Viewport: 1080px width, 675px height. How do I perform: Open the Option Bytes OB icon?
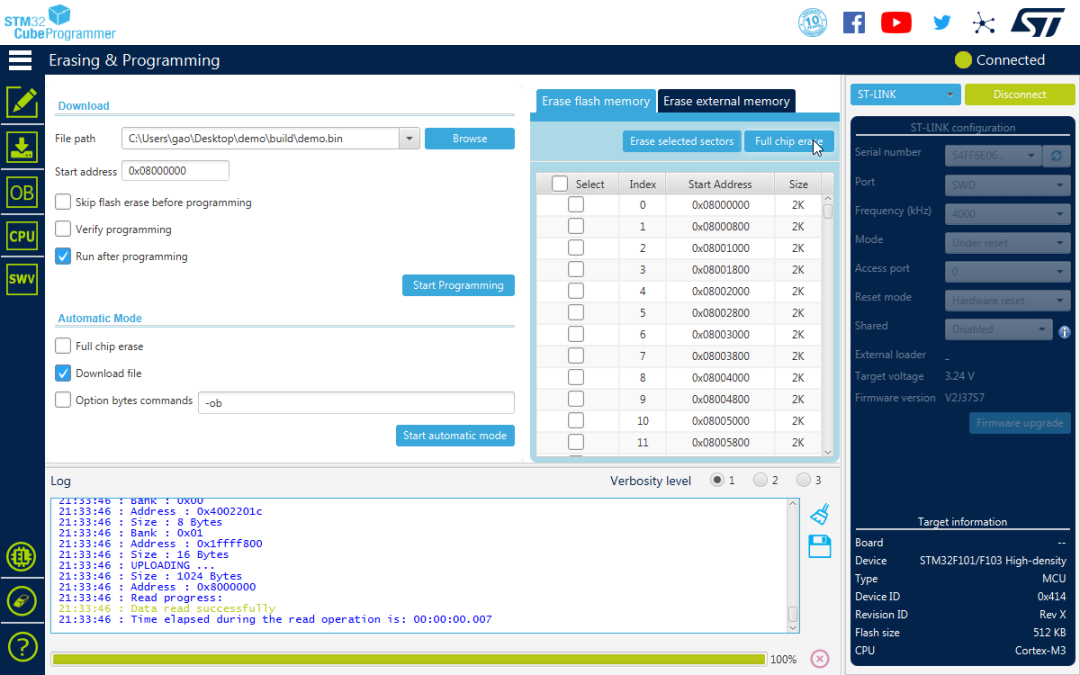22,192
